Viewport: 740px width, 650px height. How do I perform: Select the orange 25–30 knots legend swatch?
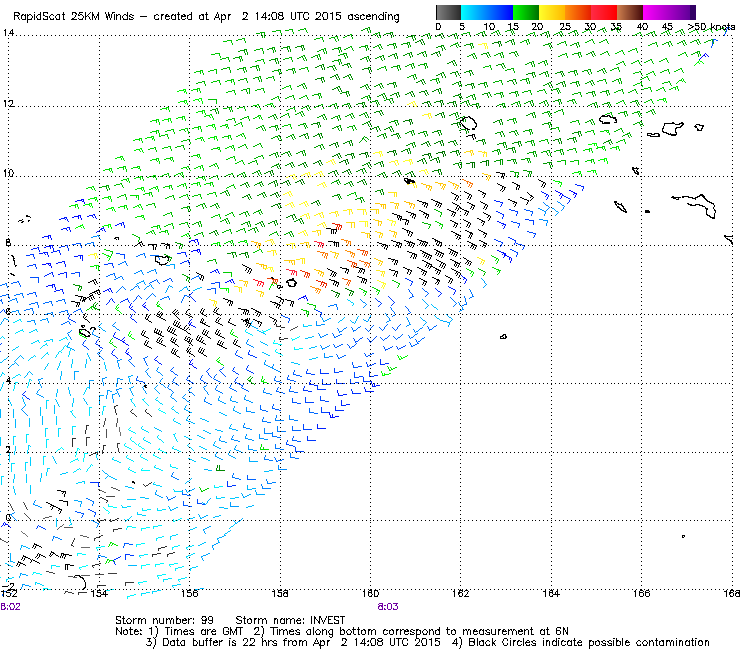578,12
